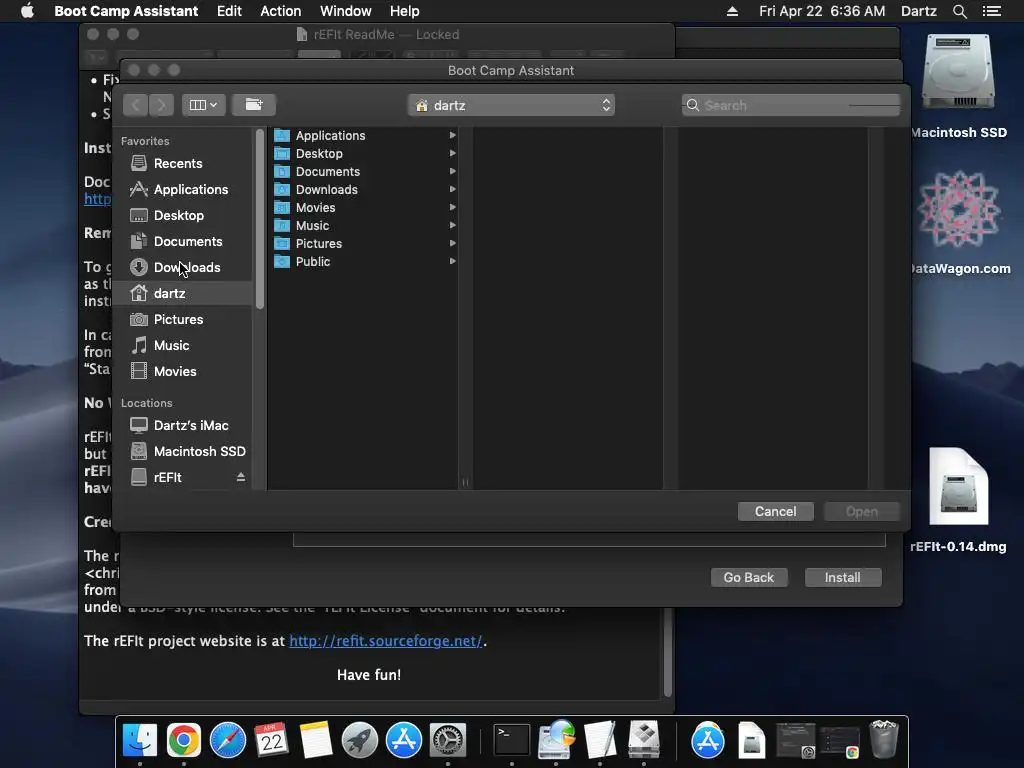This screenshot has width=1024, height=768.
Task: Select the Movies folder in the column list
Action: pyautogui.click(x=364, y=207)
